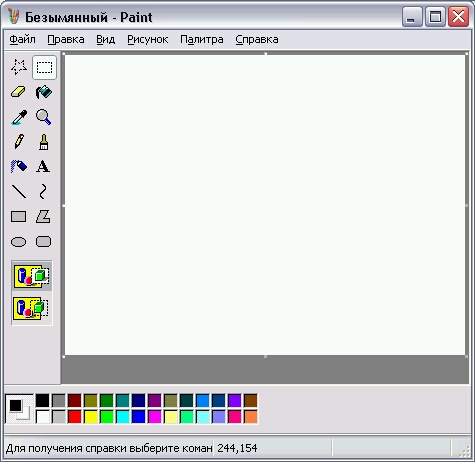This screenshot has width=475, height=462.
Task: Activate the Pick Color eyedropper tool
Action: tap(19, 117)
